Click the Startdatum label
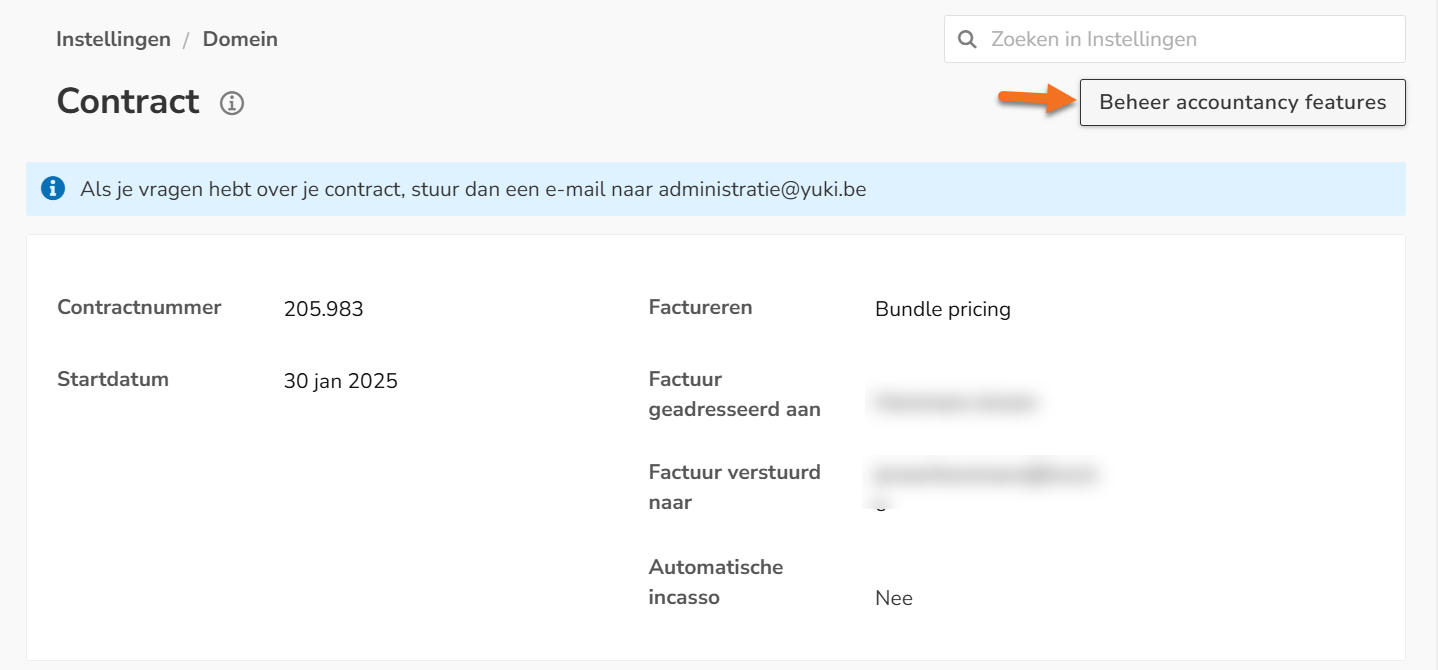1438x670 pixels. 113,379
